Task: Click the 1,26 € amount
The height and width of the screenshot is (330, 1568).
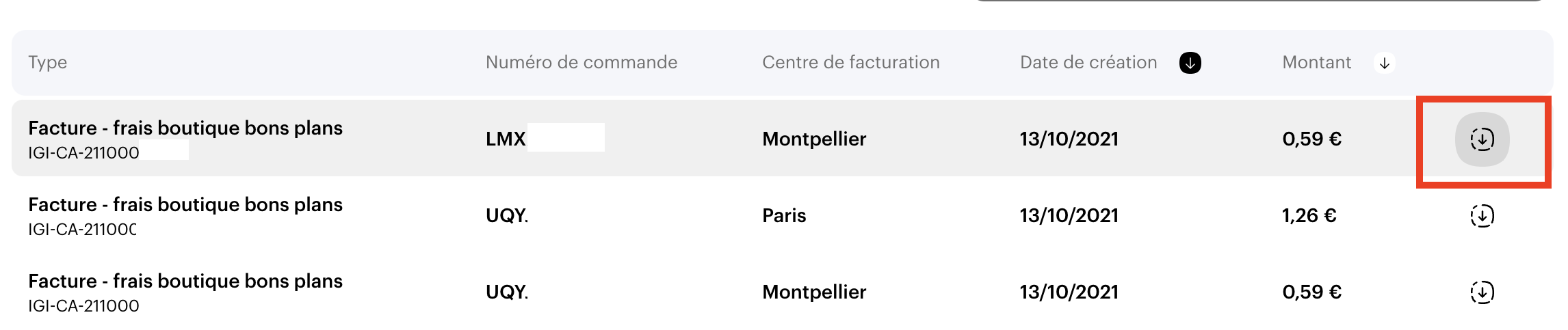Action: [x=1309, y=216]
